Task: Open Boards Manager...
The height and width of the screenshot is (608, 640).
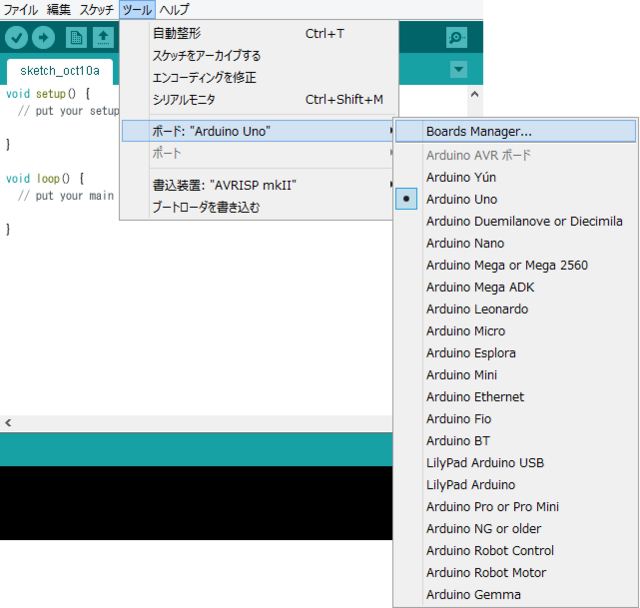Action: [x=516, y=131]
